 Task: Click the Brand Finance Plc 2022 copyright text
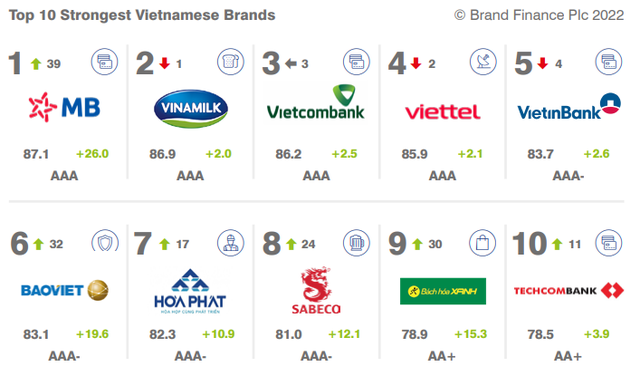coord(539,15)
